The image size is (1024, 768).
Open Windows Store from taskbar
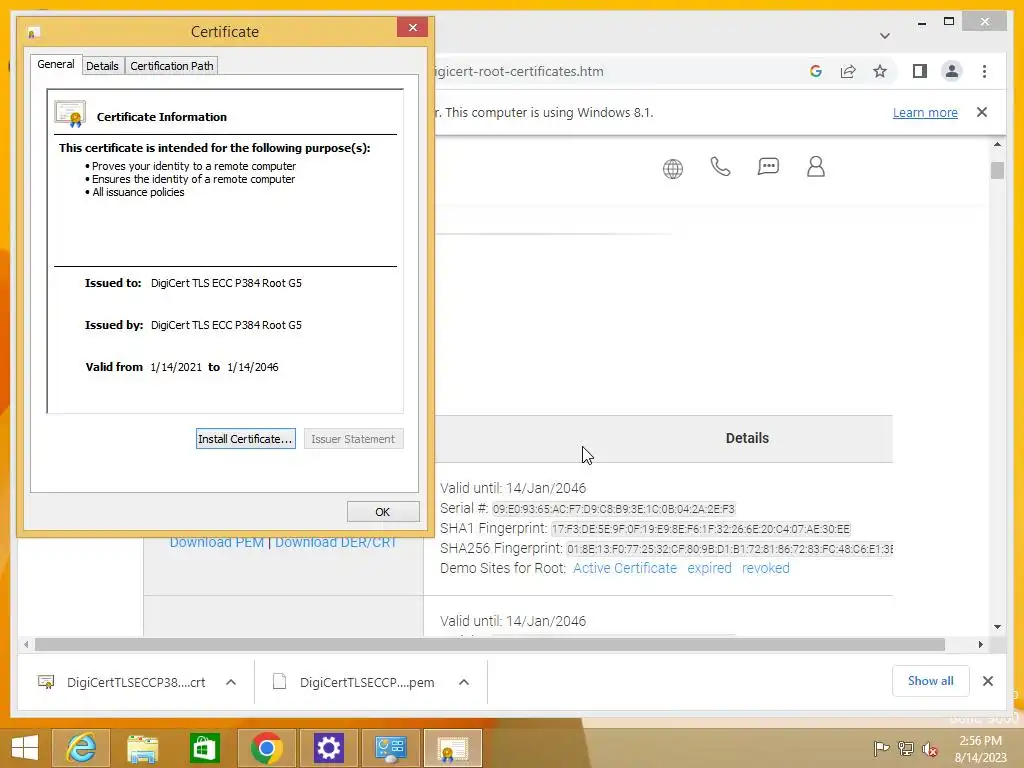click(x=204, y=748)
